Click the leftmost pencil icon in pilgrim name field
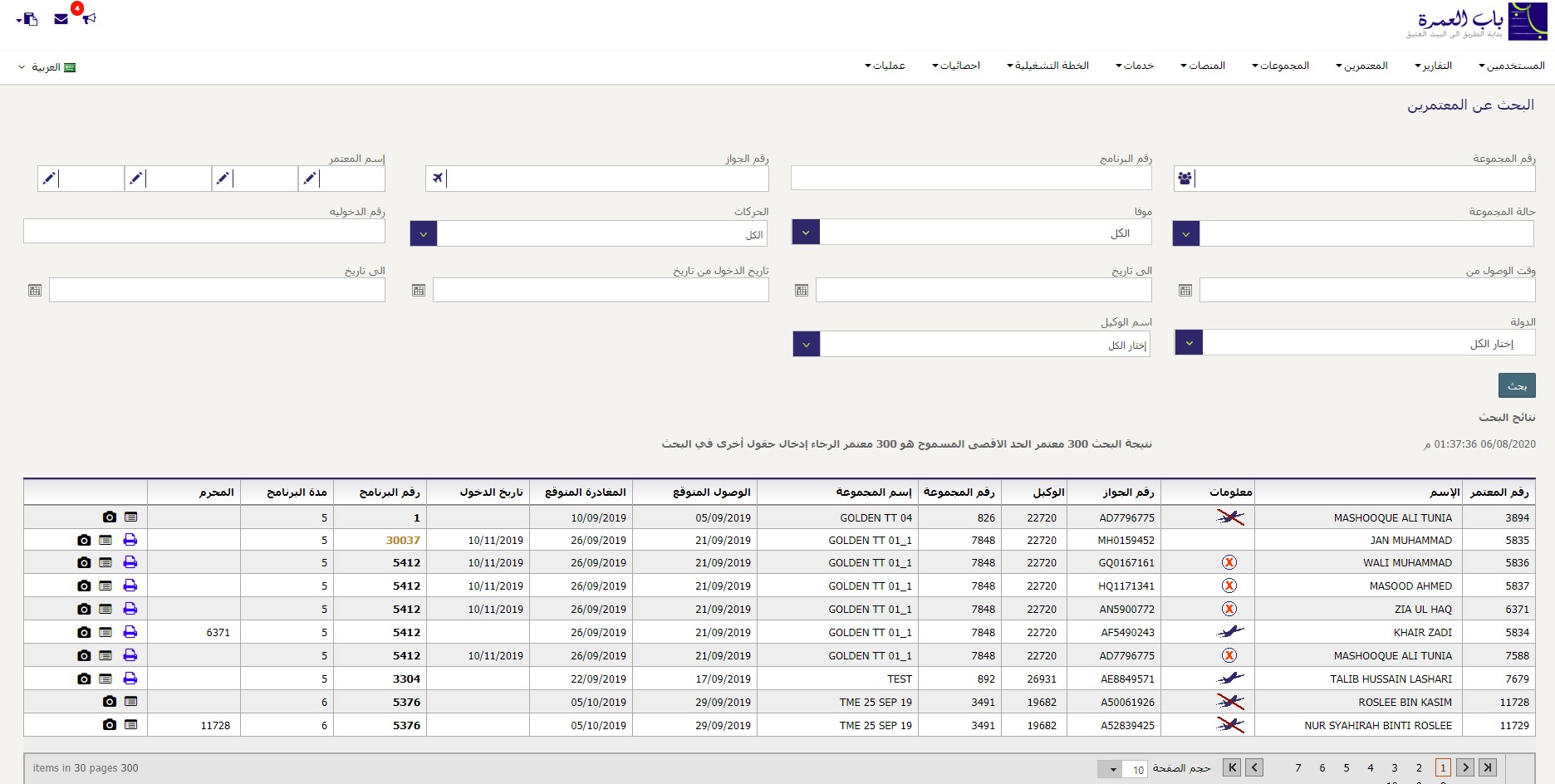 click(x=49, y=178)
